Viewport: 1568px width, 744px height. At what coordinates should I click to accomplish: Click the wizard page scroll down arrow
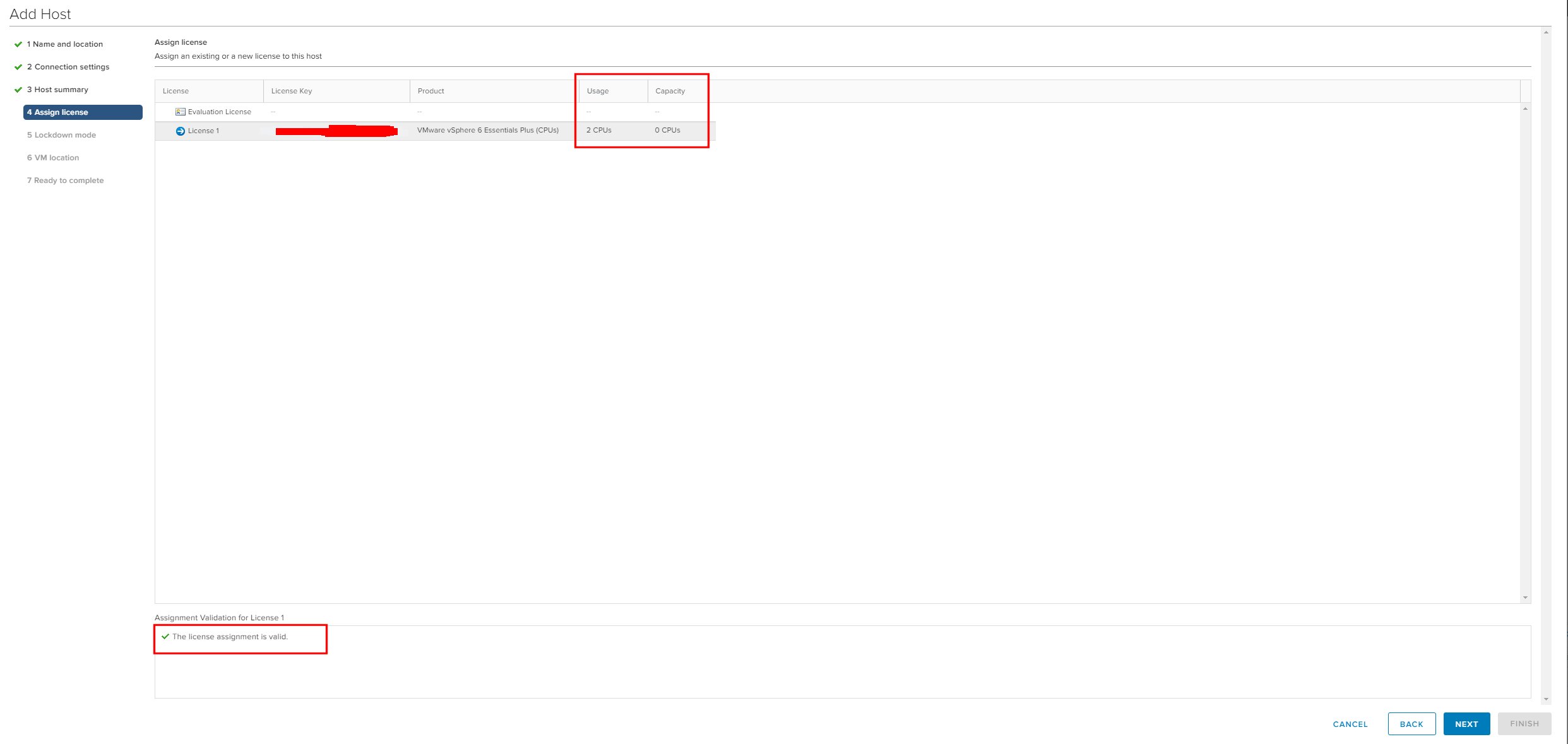(x=1546, y=699)
